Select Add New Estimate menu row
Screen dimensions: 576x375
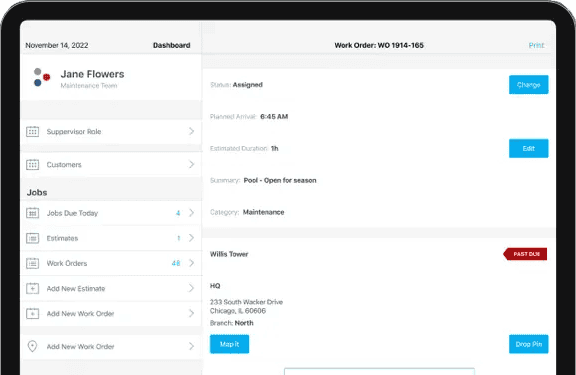coord(111,288)
